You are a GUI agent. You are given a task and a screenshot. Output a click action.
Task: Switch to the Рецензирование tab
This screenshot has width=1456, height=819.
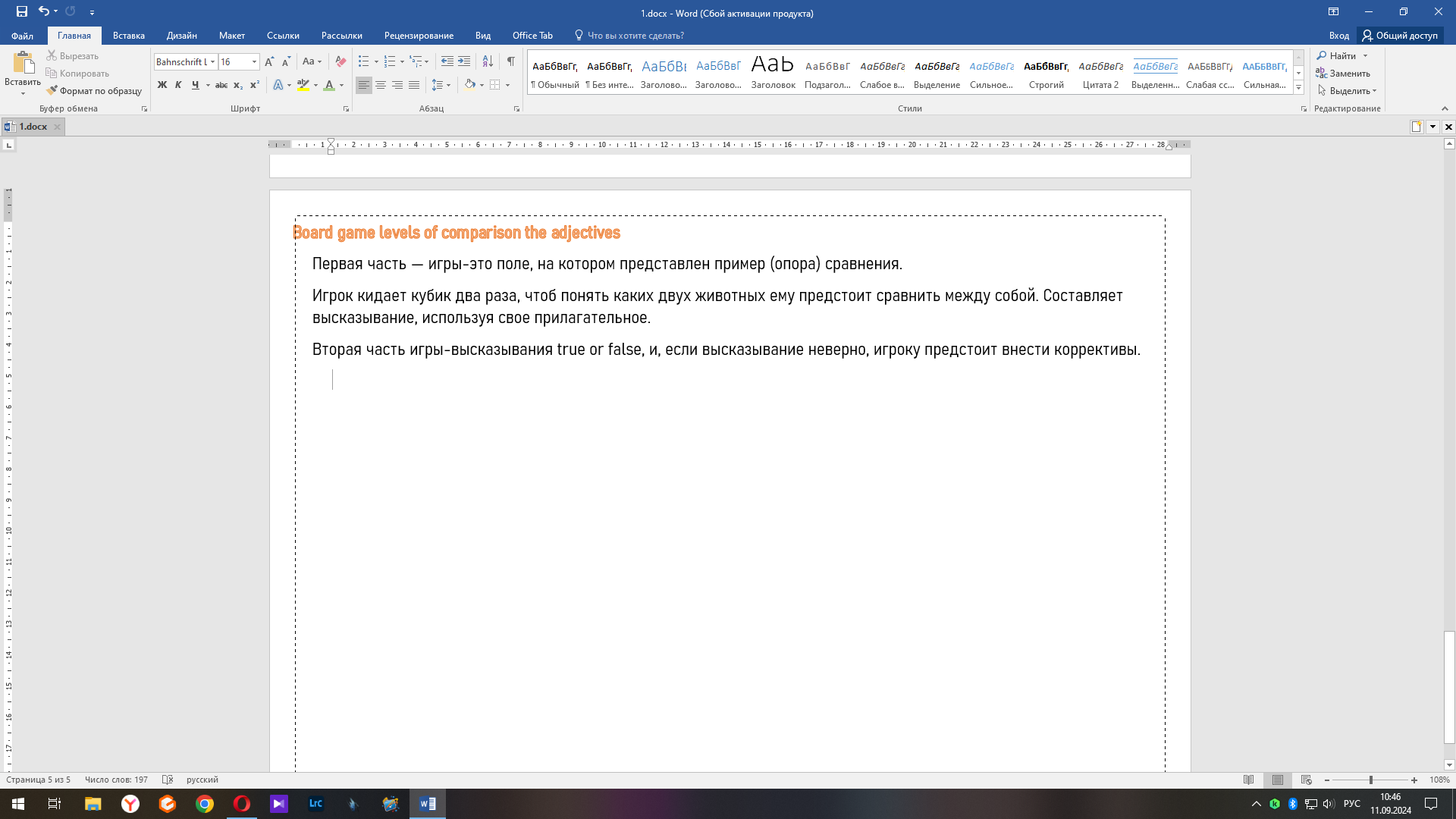pyautogui.click(x=419, y=36)
